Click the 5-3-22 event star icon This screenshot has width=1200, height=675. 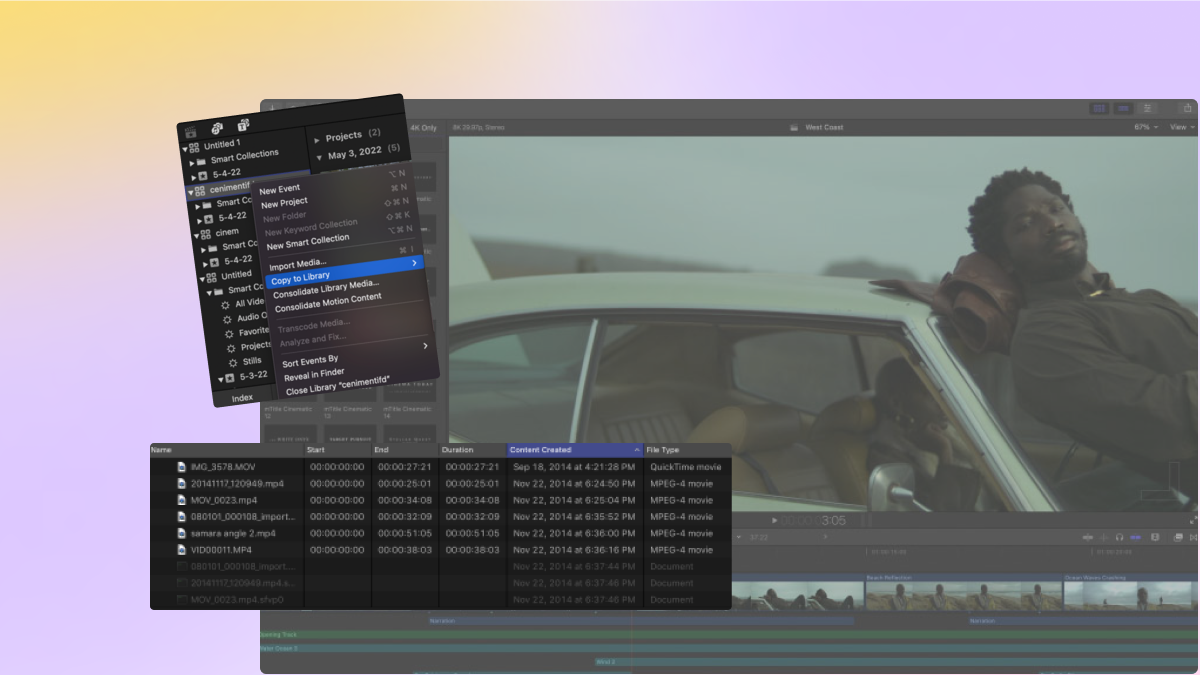pyautogui.click(x=230, y=378)
